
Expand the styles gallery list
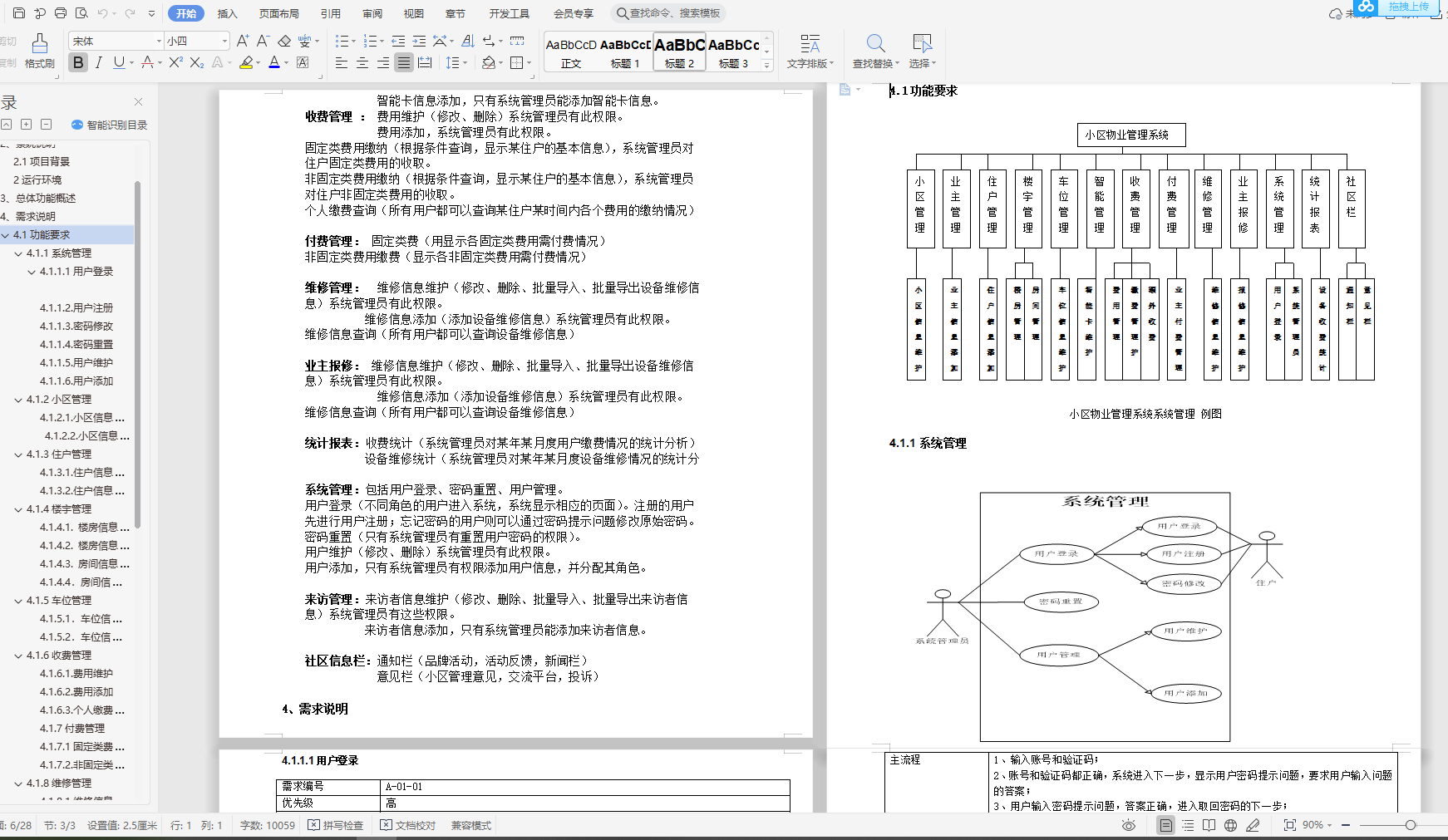pyautogui.click(x=766, y=65)
